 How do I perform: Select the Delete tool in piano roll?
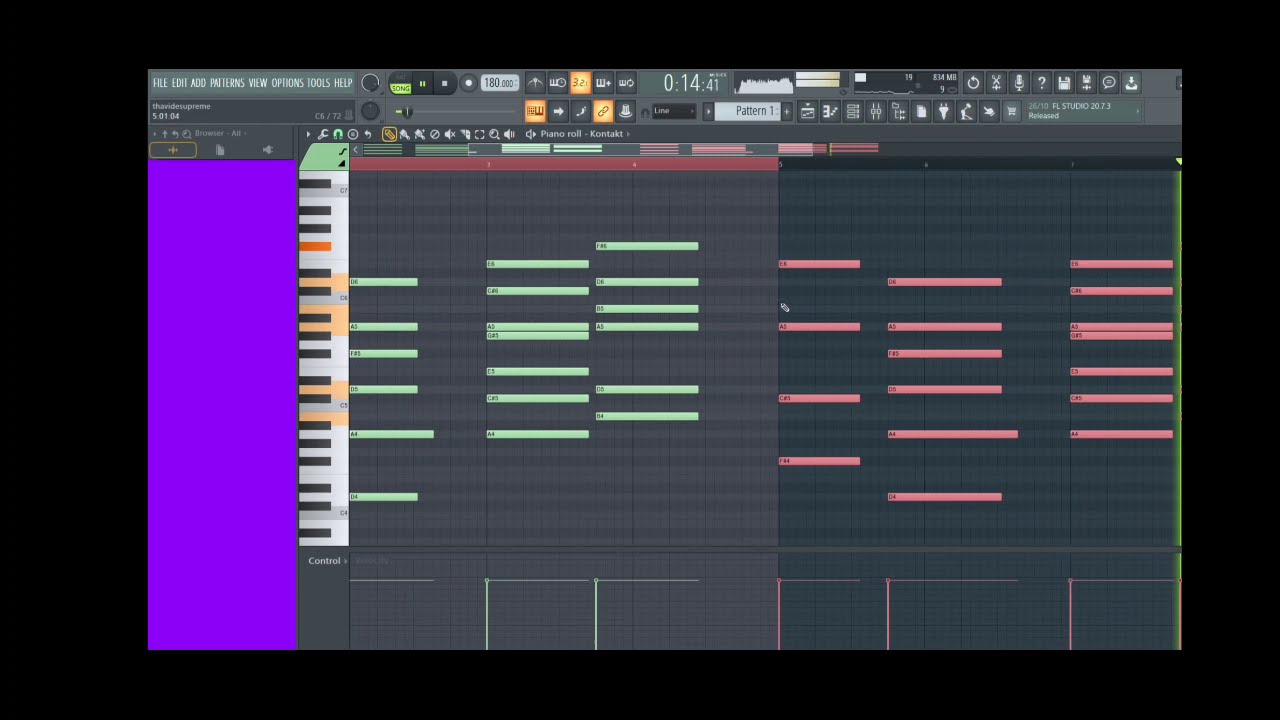point(435,134)
